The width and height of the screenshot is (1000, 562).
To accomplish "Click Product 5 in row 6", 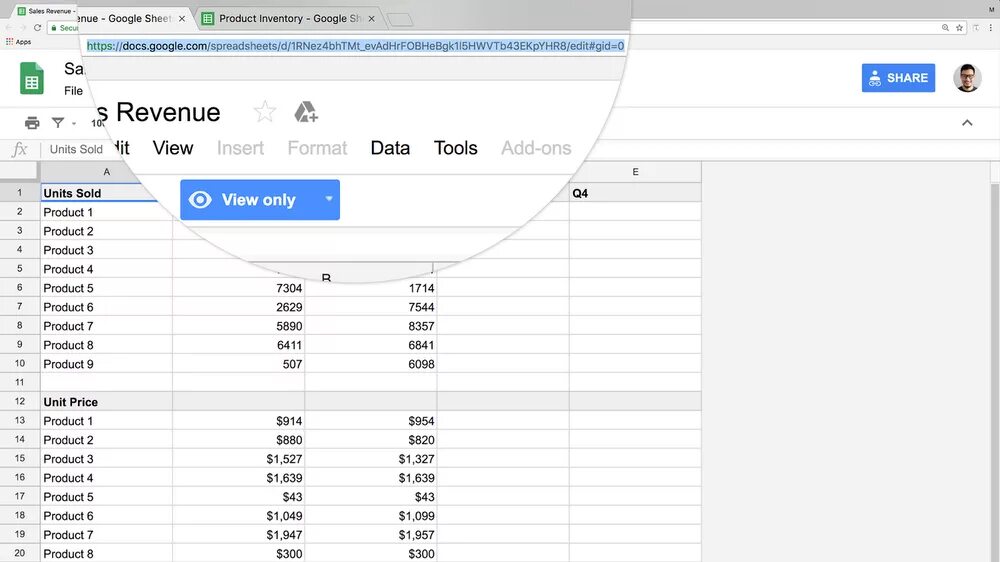I will (107, 288).
